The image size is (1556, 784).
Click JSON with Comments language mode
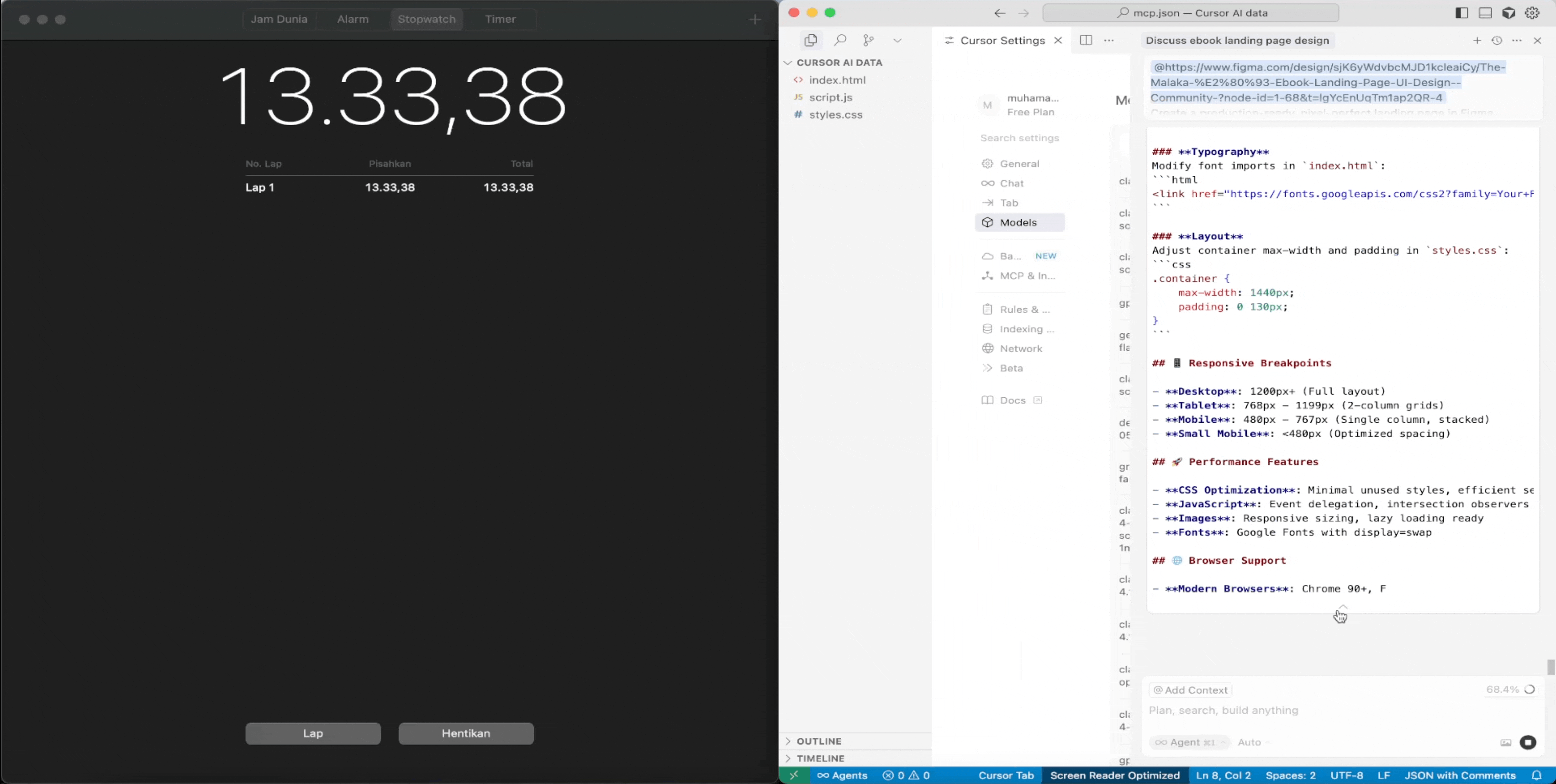[1460, 775]
